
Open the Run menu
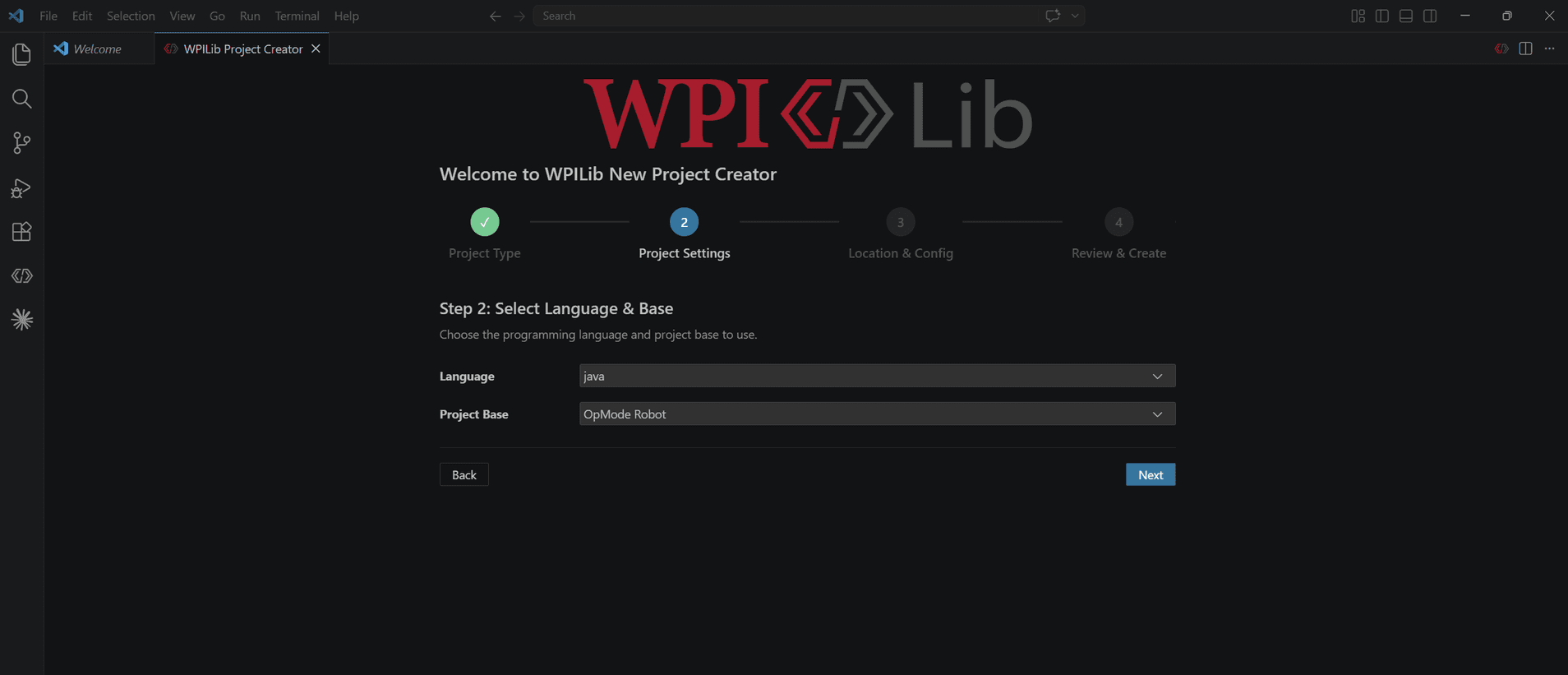coord(250,16)
